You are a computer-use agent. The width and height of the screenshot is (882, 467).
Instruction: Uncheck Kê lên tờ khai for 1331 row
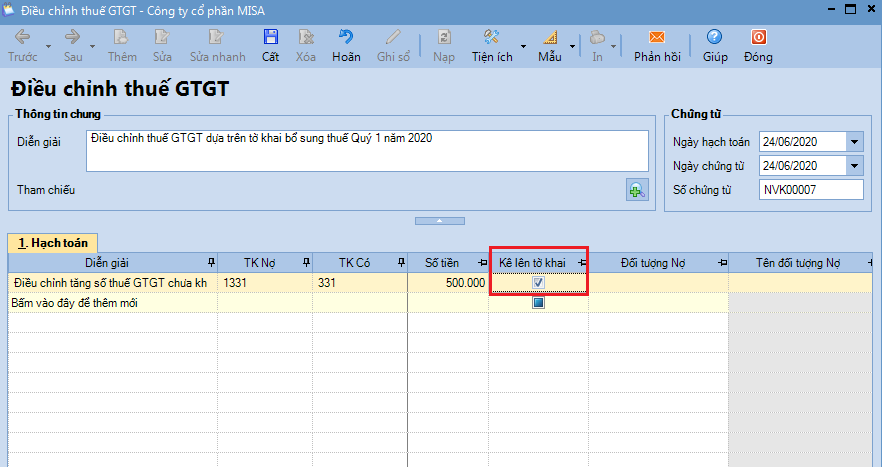click(x=538, y=282)
